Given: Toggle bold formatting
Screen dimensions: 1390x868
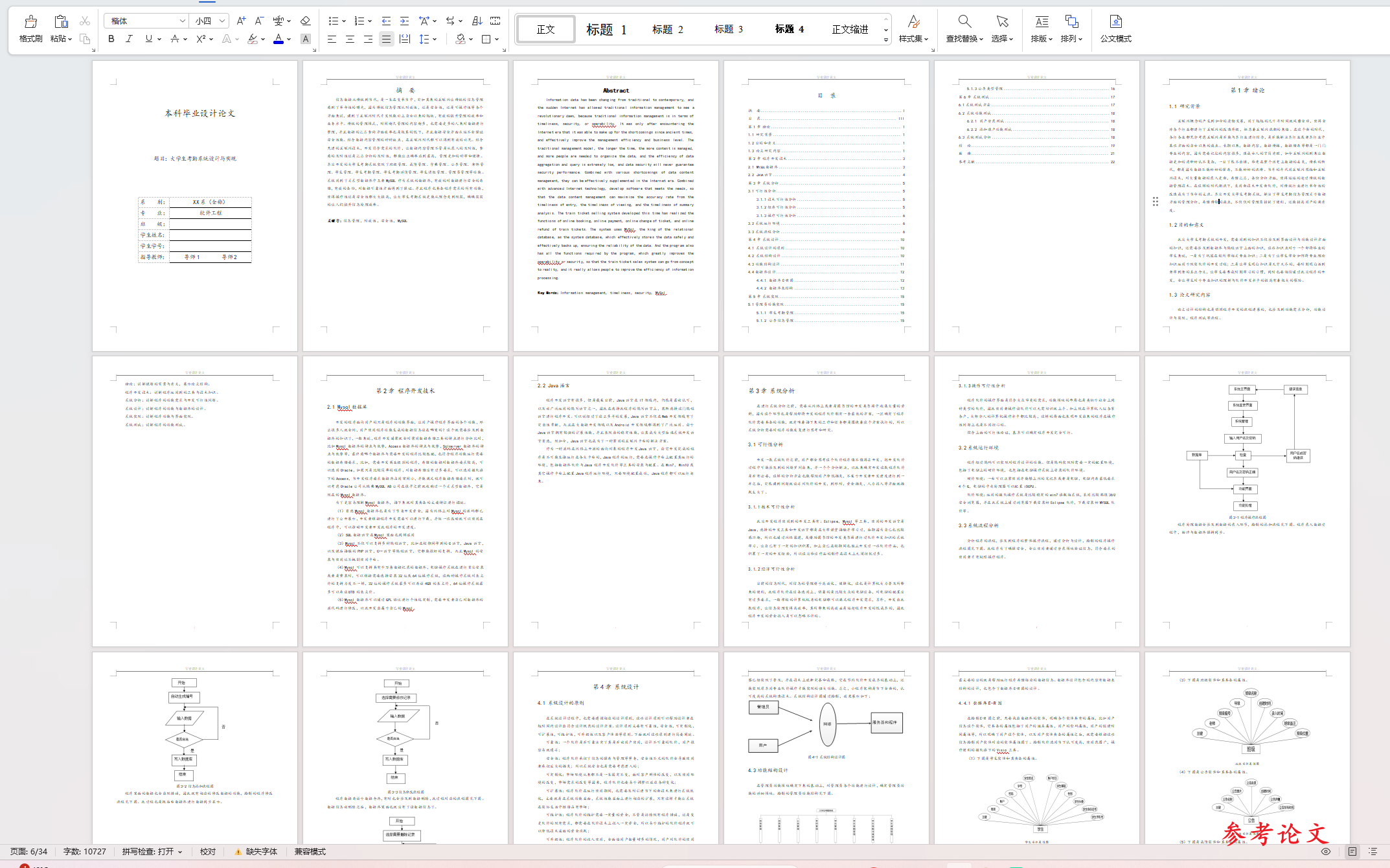Looking at the screenshot, I should (111, 39).
